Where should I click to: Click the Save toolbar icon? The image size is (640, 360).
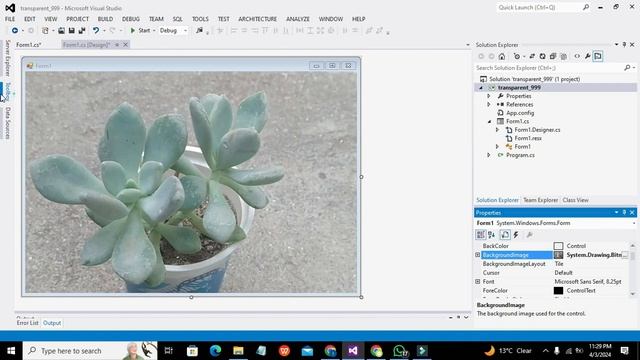pos(71,31)
